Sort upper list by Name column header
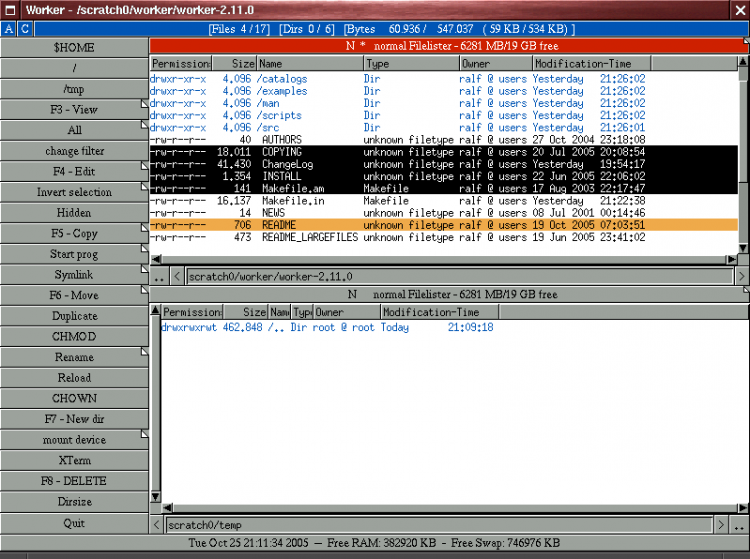 pos(310,64)
